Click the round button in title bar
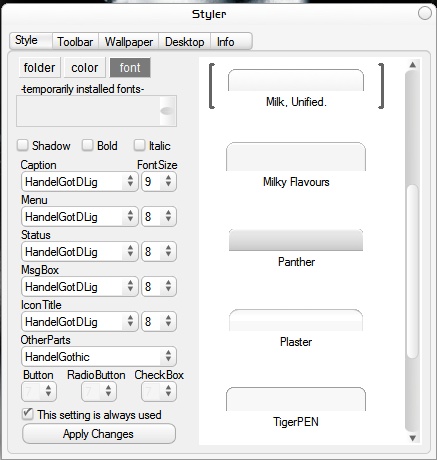The height and width of the screenshot is (460, 437). coord(425,13)
